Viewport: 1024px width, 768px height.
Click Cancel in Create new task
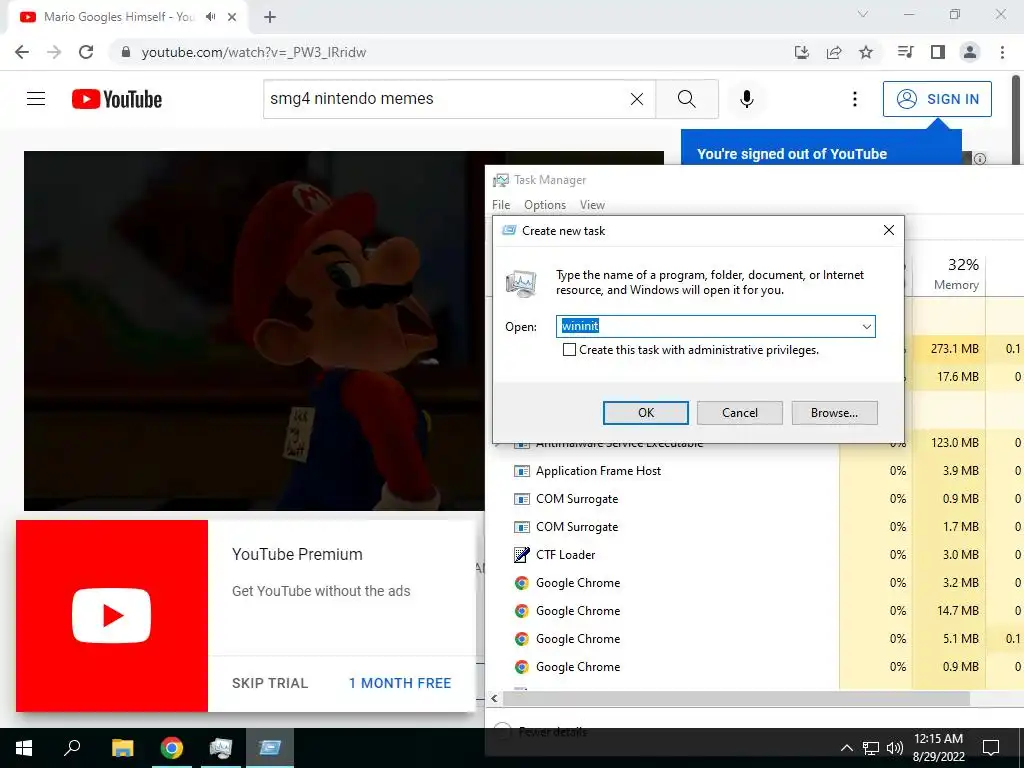click(x=740, y=413)
